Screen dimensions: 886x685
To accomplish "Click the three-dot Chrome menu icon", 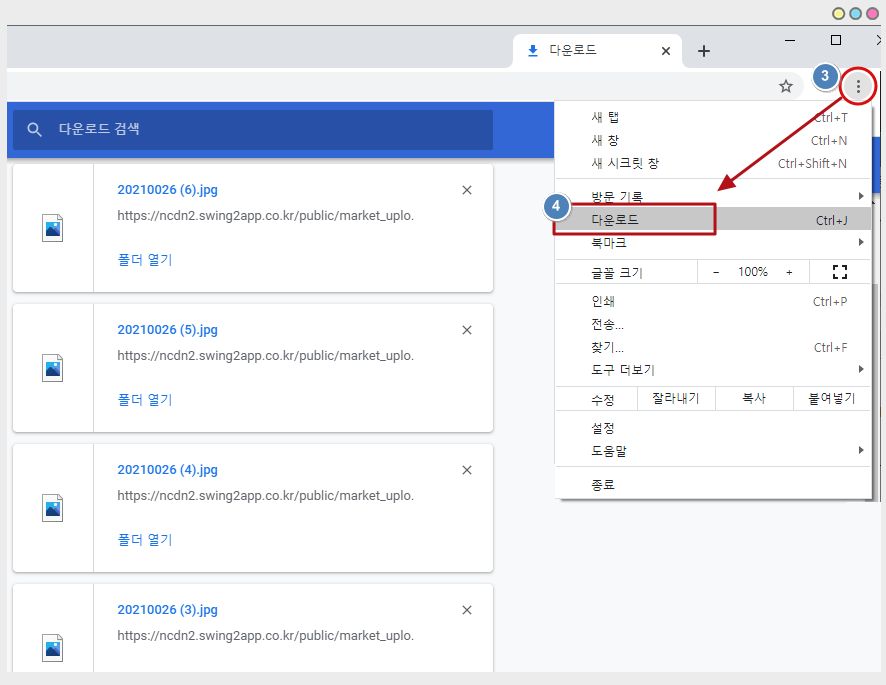I will click(858, 87).
